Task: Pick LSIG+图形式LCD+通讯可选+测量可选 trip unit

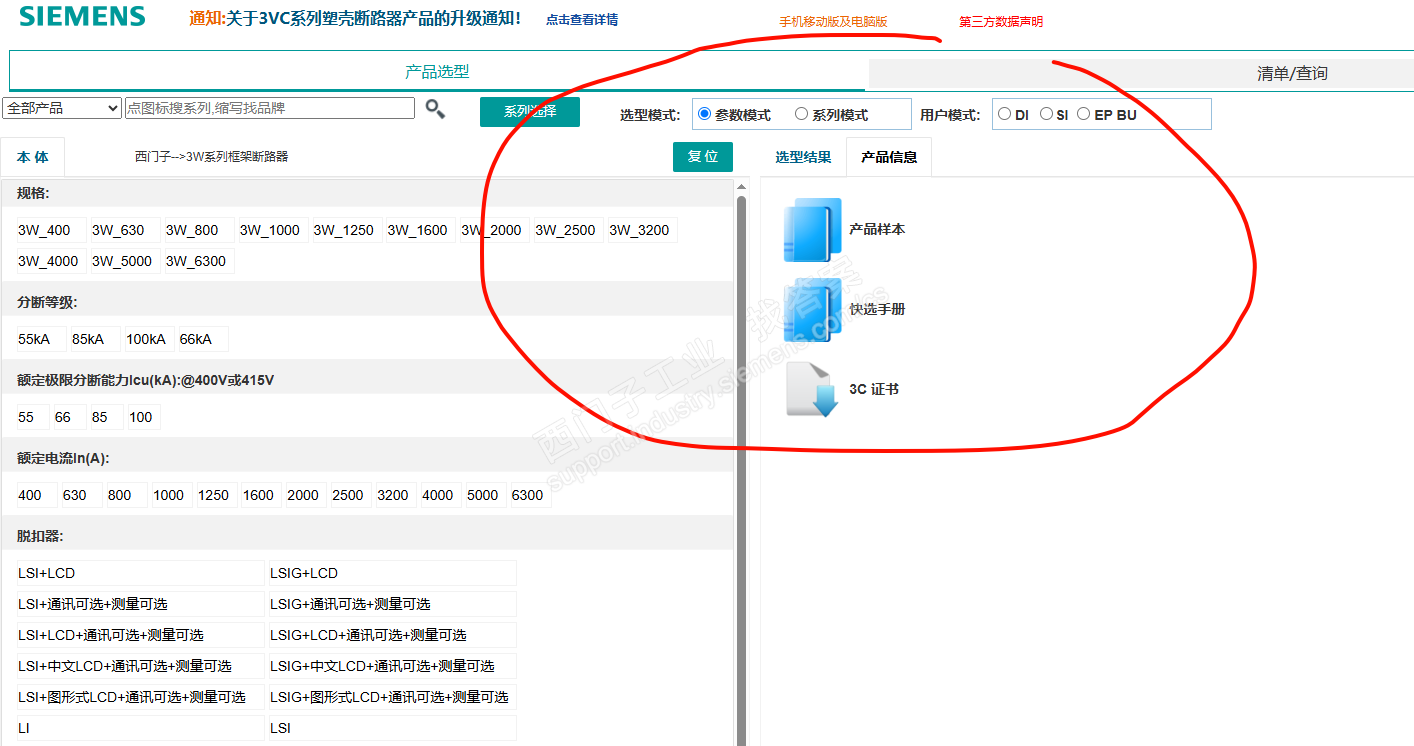Action: (x=392, y=697)
